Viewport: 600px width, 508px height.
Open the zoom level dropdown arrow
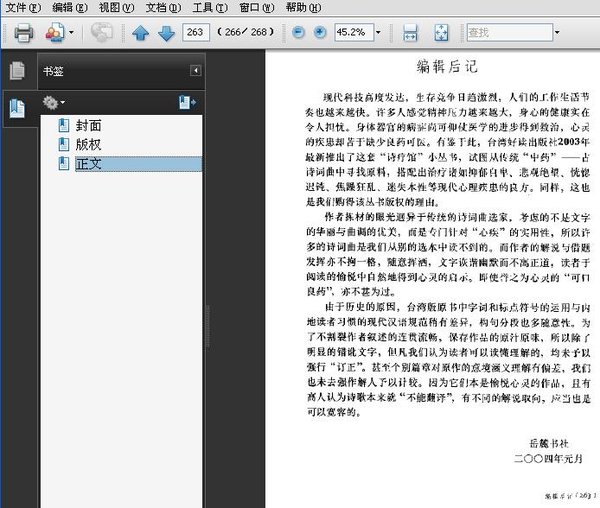tap(378, 32)
